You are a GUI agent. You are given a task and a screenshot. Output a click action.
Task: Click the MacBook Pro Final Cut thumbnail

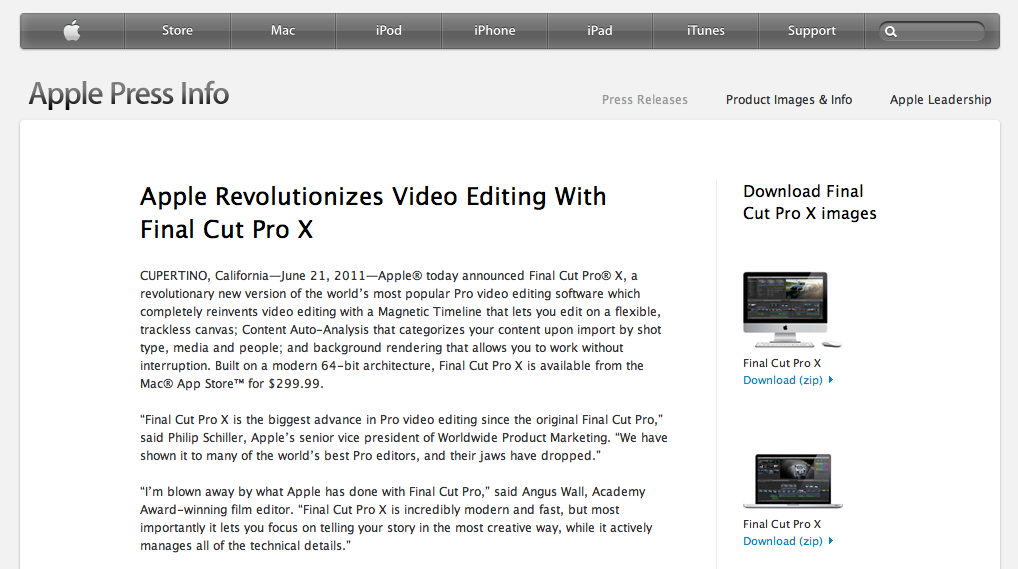792,480
